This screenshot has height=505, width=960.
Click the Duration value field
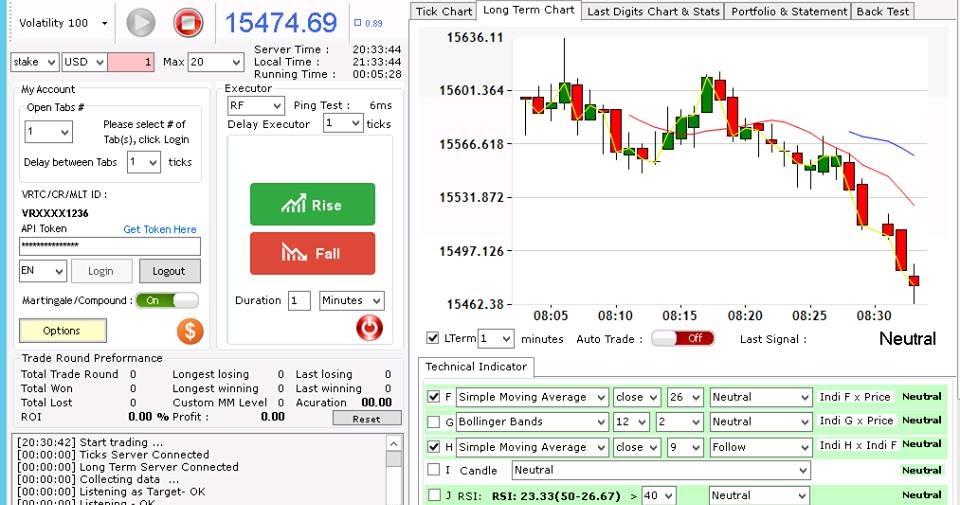299,301
